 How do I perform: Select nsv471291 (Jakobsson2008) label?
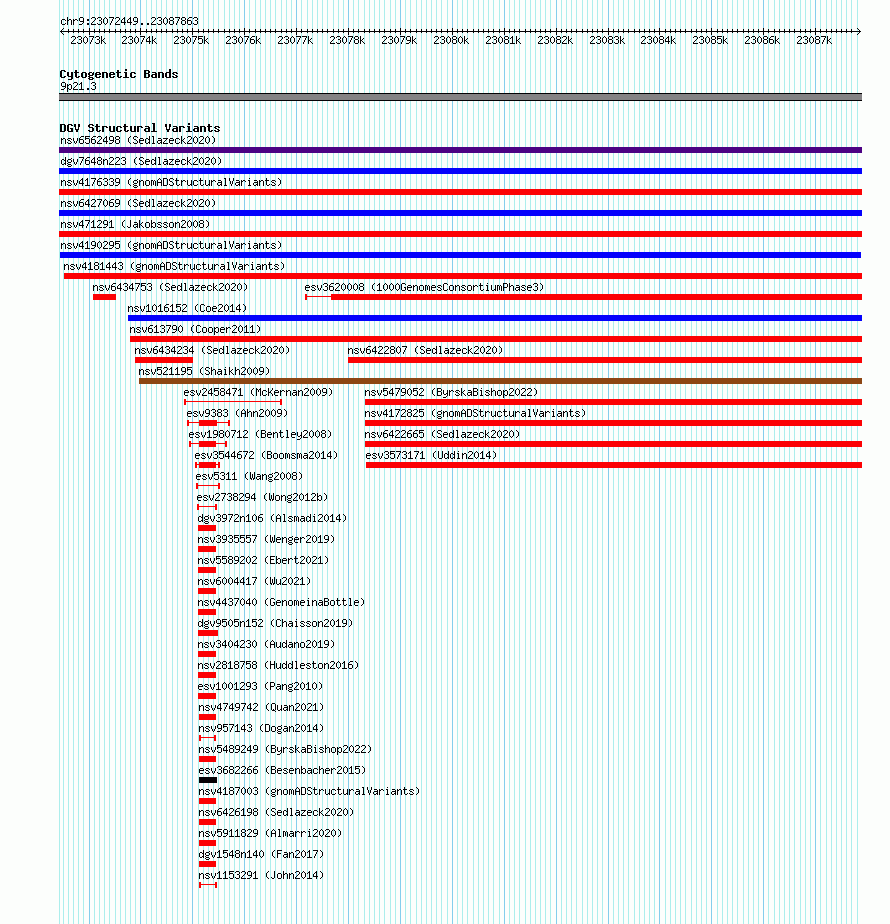coord(135,225)
